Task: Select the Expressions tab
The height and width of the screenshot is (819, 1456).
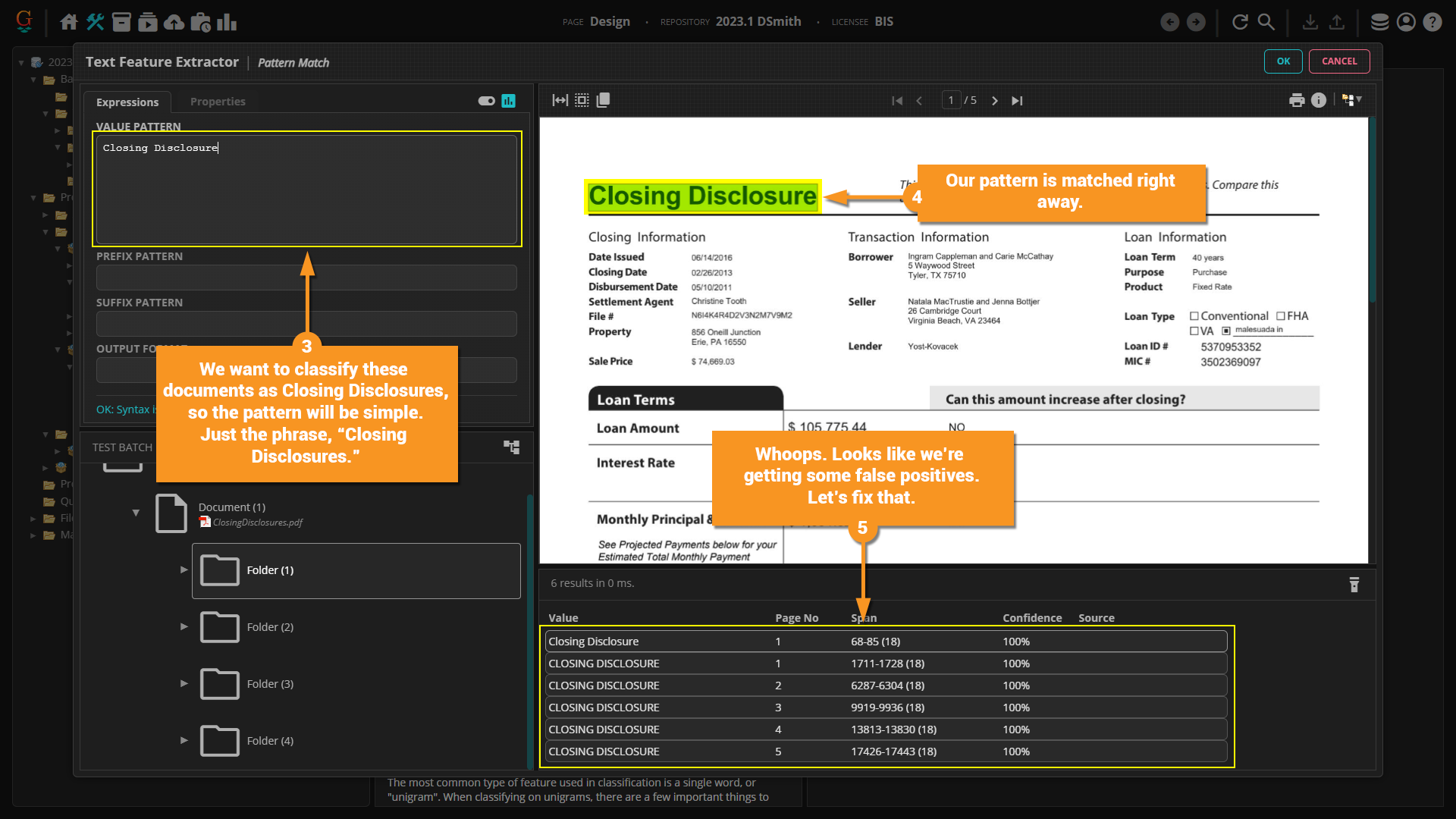Action: coord(127,102)
